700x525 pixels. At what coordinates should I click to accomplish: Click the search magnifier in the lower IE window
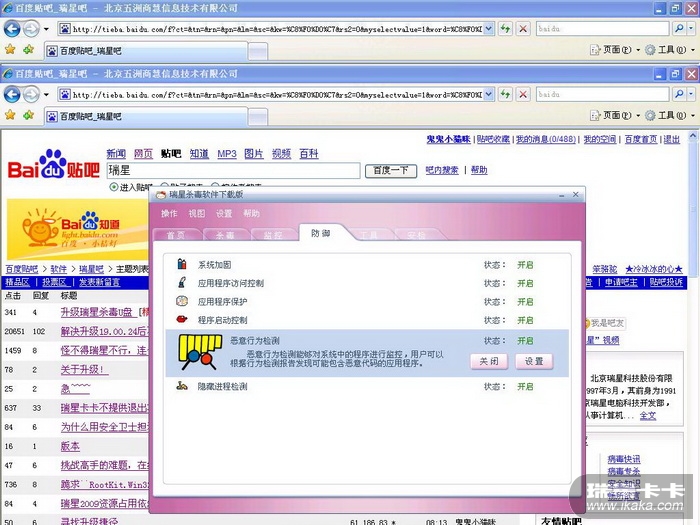click(679, 94)
